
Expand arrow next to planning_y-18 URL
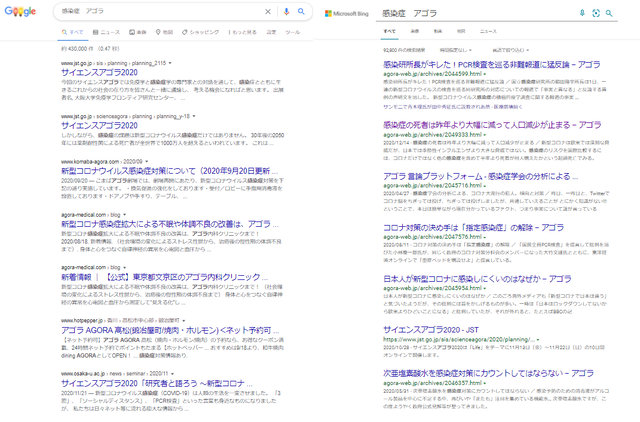click(193, 116)
